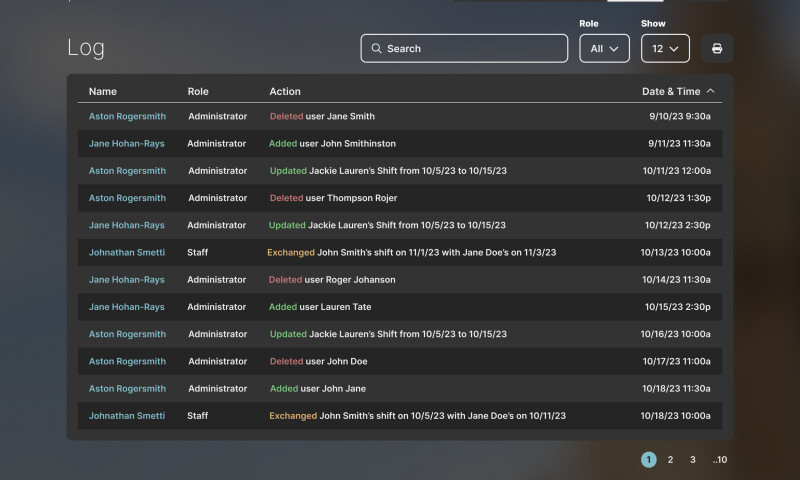800x480 pixels.
Task: Open Johnathan Smetti from the 10/13/23 entry
Action: tap(126, 252)
